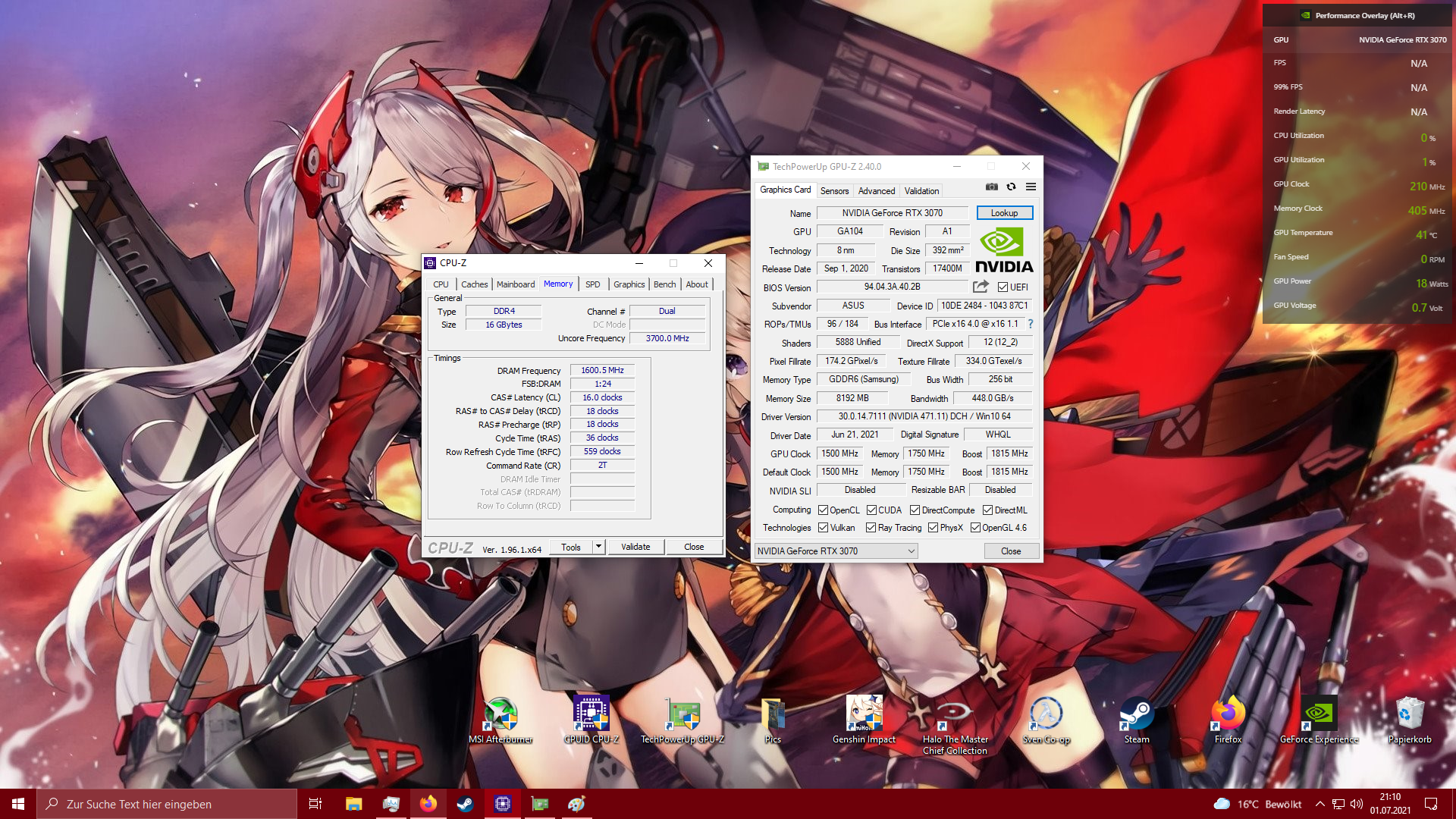The width and height of the screenshot is (1456, 819).
Task: Click the Bus Interface question mark
Action: [1031, 324]
